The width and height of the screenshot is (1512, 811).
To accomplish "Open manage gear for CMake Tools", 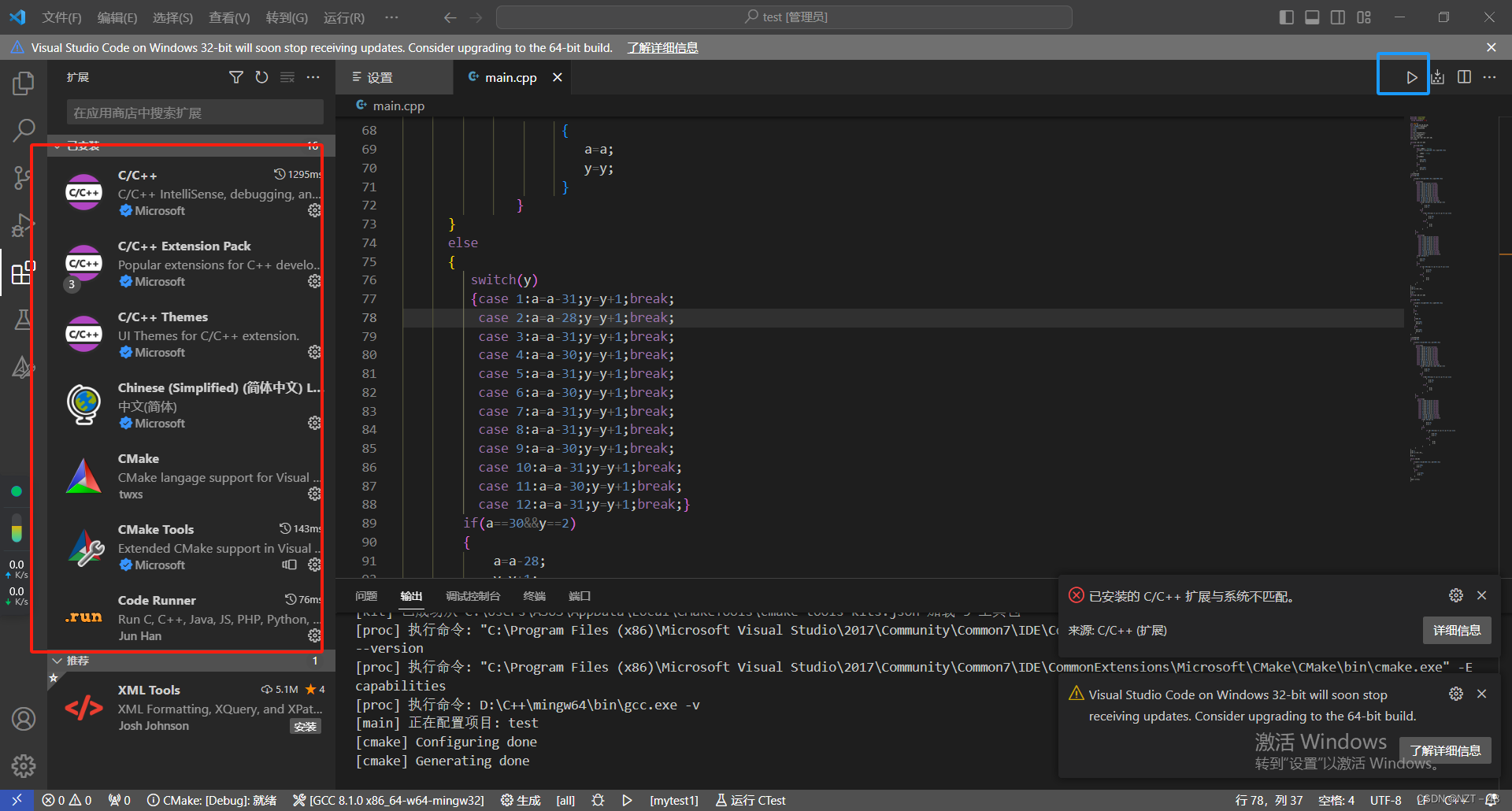I will point(314,565).
